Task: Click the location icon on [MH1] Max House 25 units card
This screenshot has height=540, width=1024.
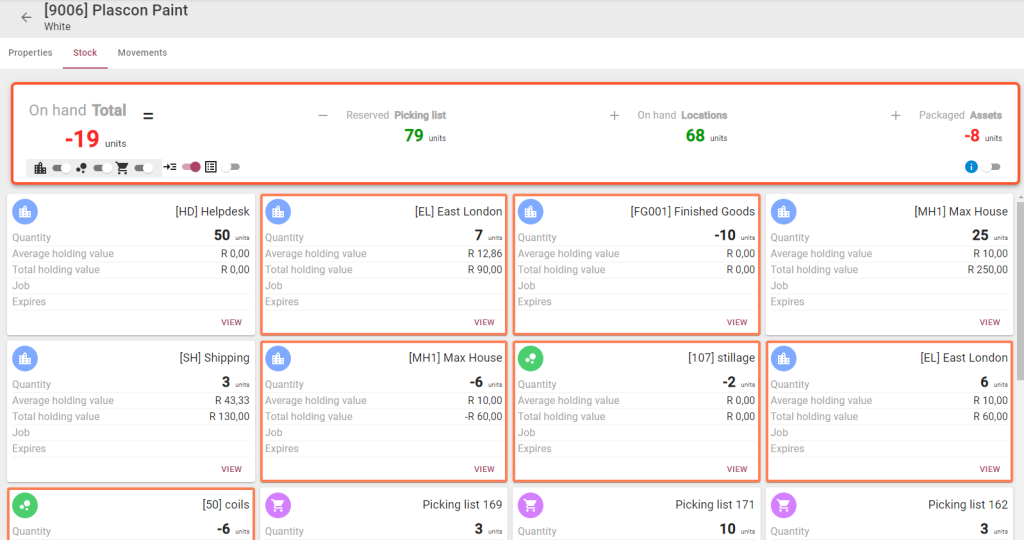Action: [784, 212]
